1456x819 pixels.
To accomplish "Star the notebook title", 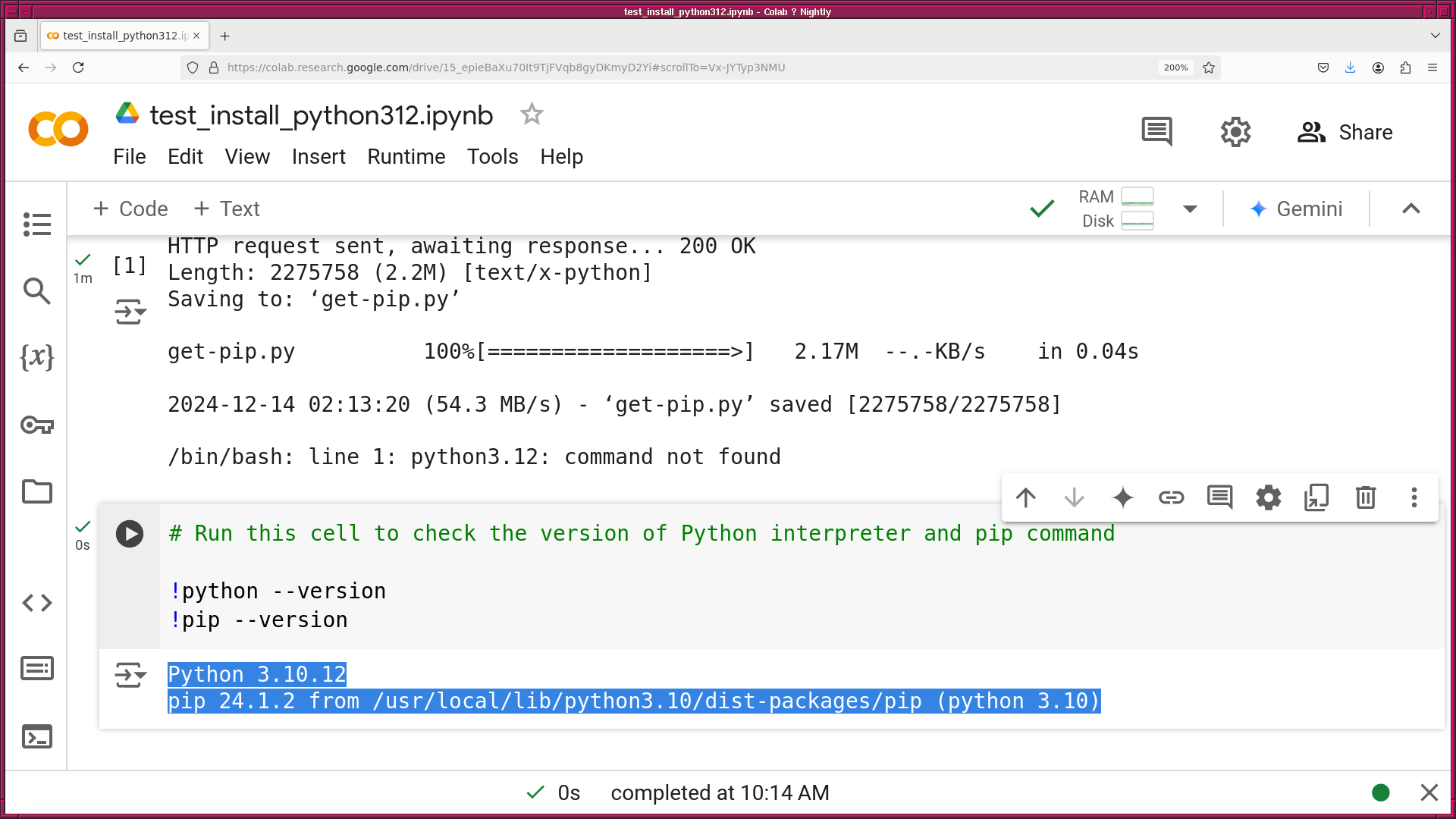I will click(x=532, y=115).
